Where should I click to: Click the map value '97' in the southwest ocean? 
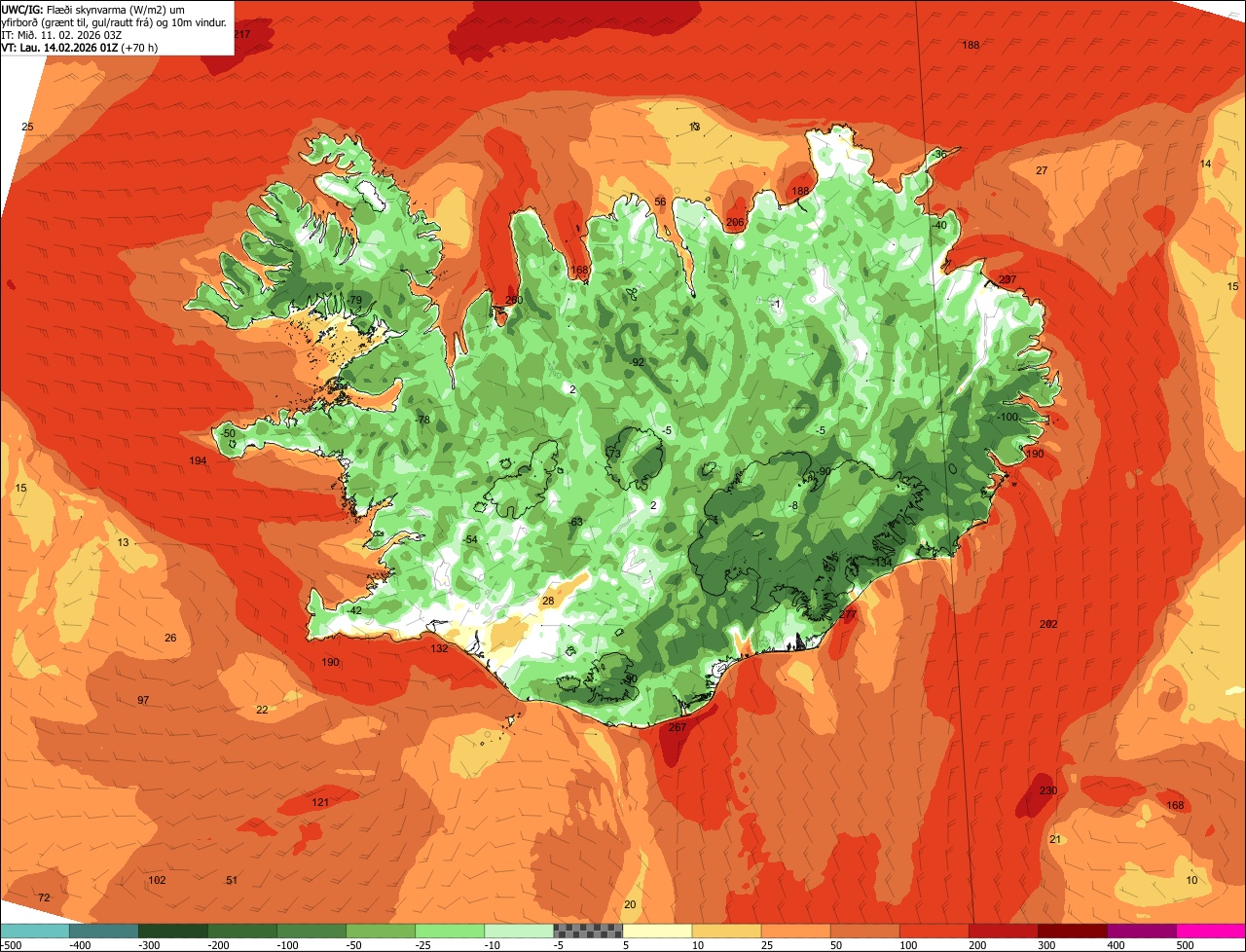coord(143,700)
